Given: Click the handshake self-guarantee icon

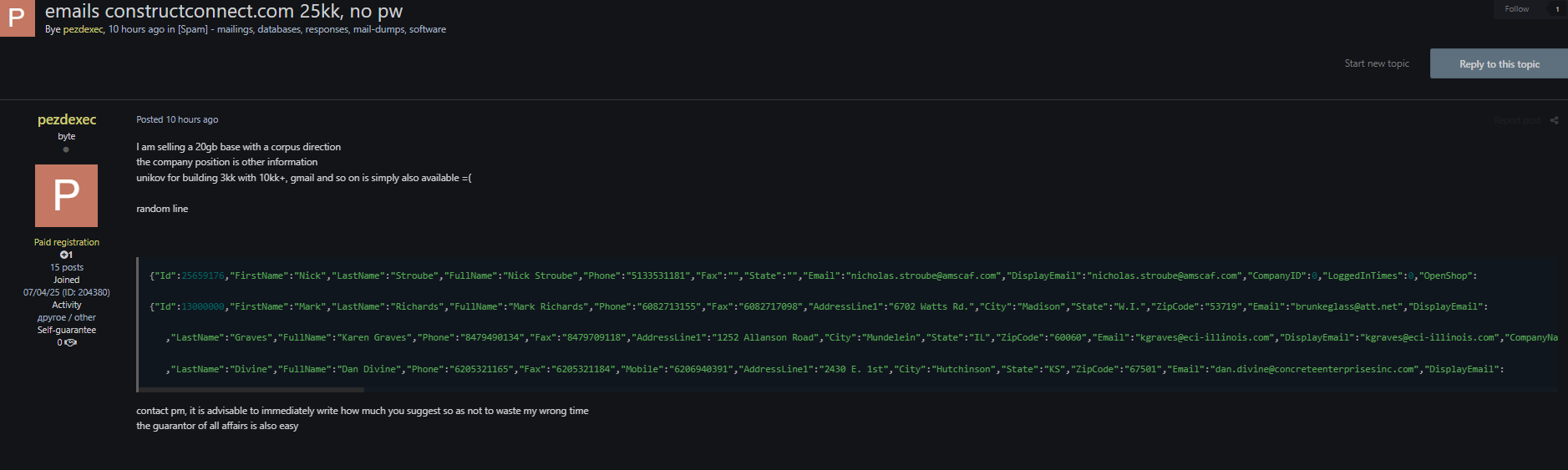Looking at the screenshot, I should pyautogui.click(x=70, y=342).
